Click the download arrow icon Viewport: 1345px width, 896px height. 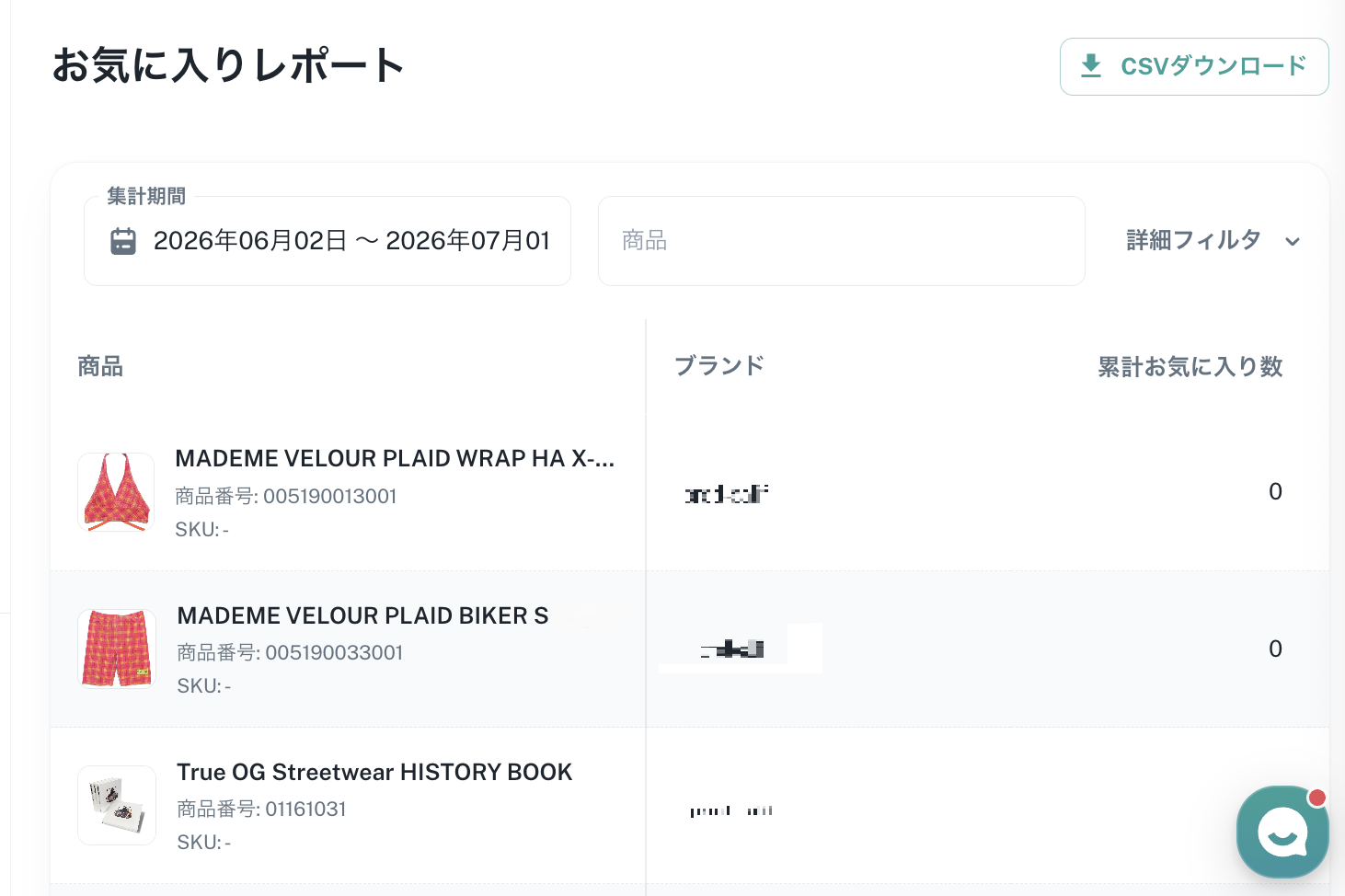pos(1091,66)
